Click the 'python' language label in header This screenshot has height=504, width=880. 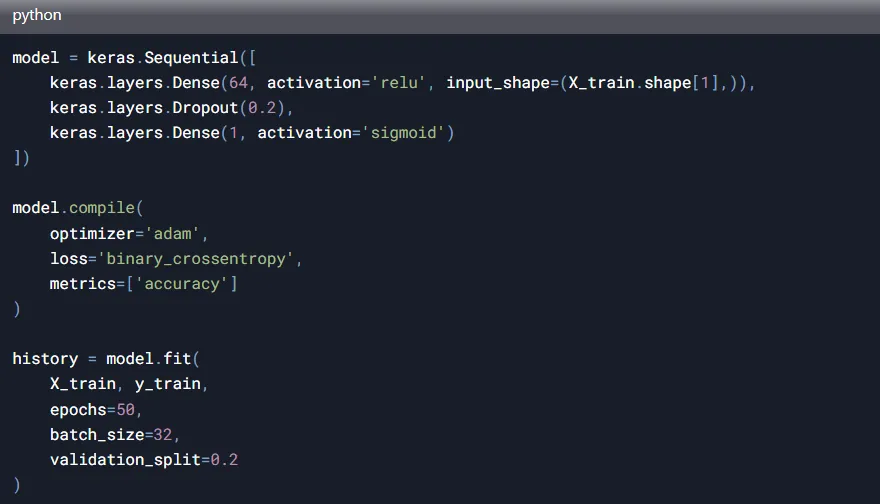pyautogui.click(x=36, y=15)
